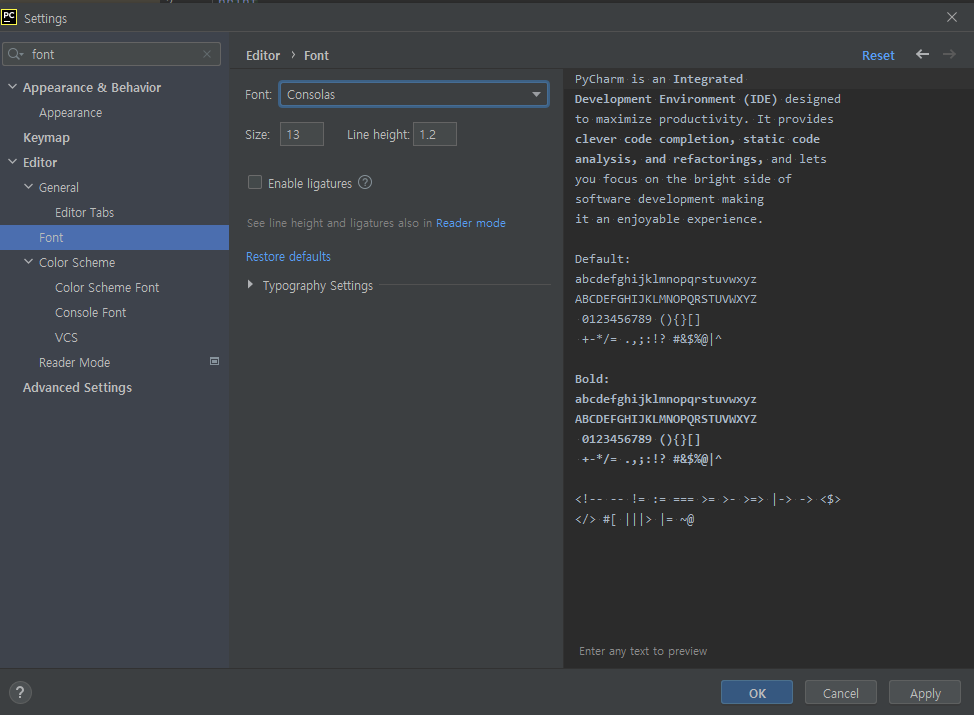Open the Font dropdown showing Consolas
Viewport: 974px width, 715px height.
coord(414,94)
